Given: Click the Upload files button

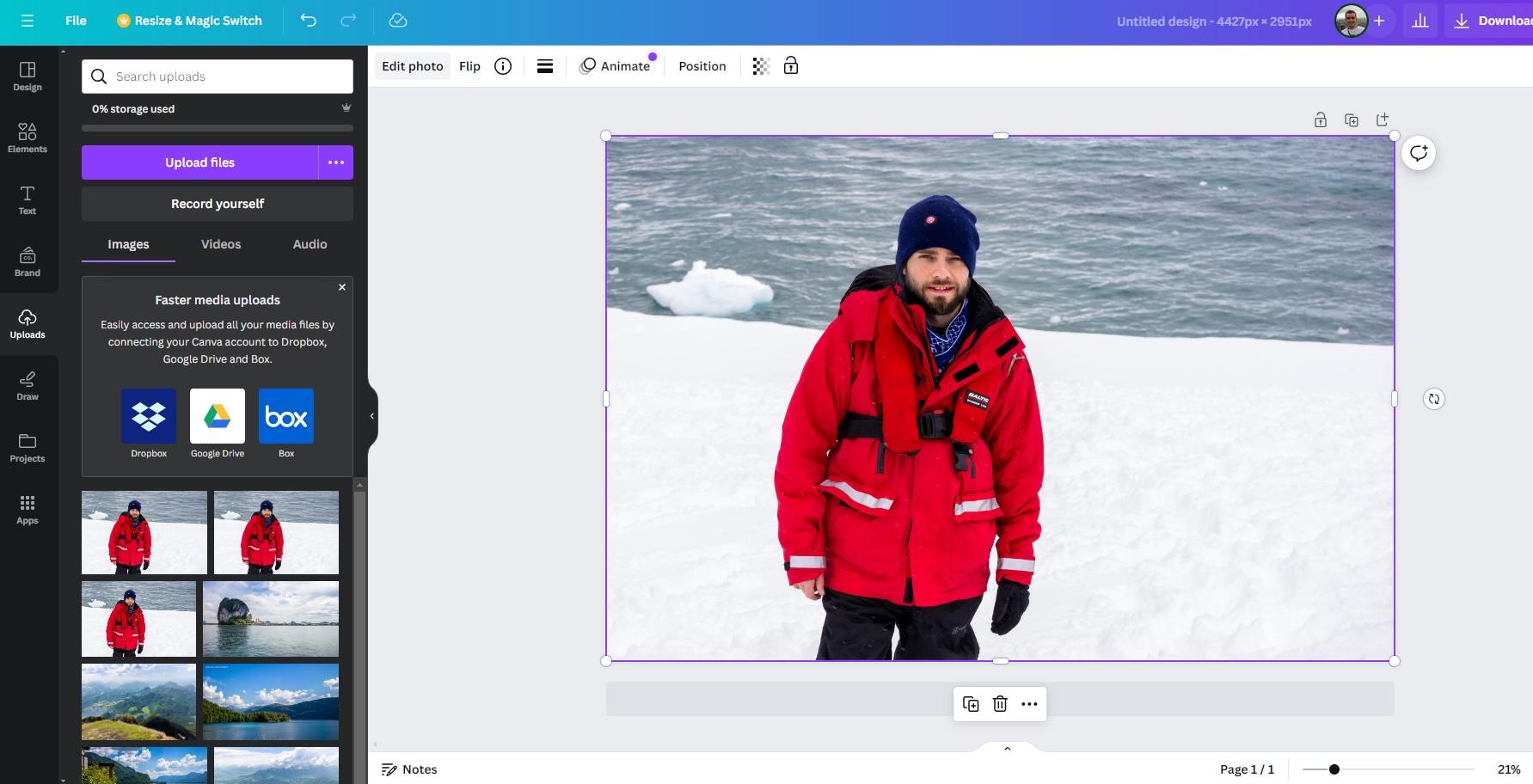Looking at the screenshot, I should (x=199, y=162).
